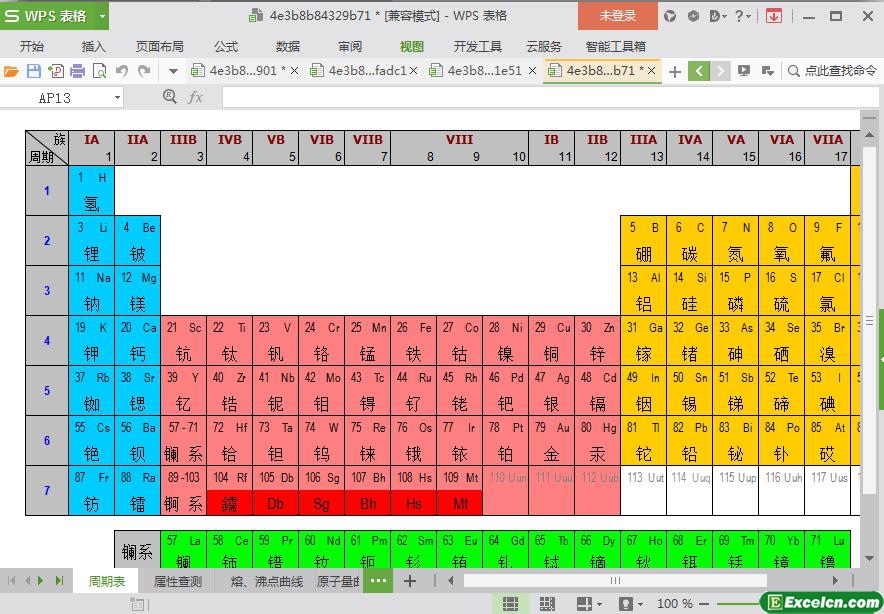Image resolution: width=884 pixels, height=614 pixels.
Task: Click the last sheet navigation arrow
Action: pos(60,581)
